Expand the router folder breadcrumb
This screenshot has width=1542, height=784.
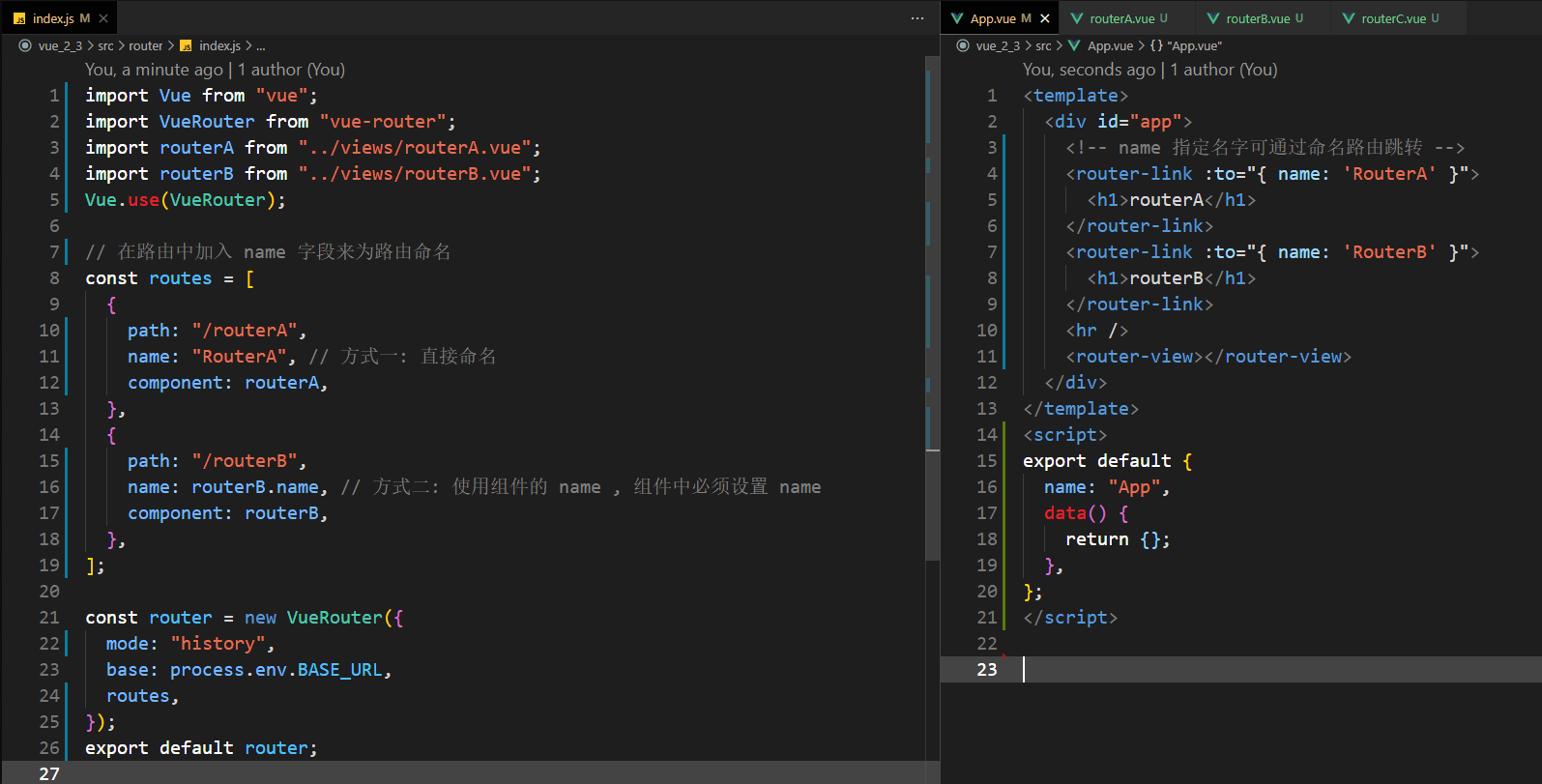146,45
